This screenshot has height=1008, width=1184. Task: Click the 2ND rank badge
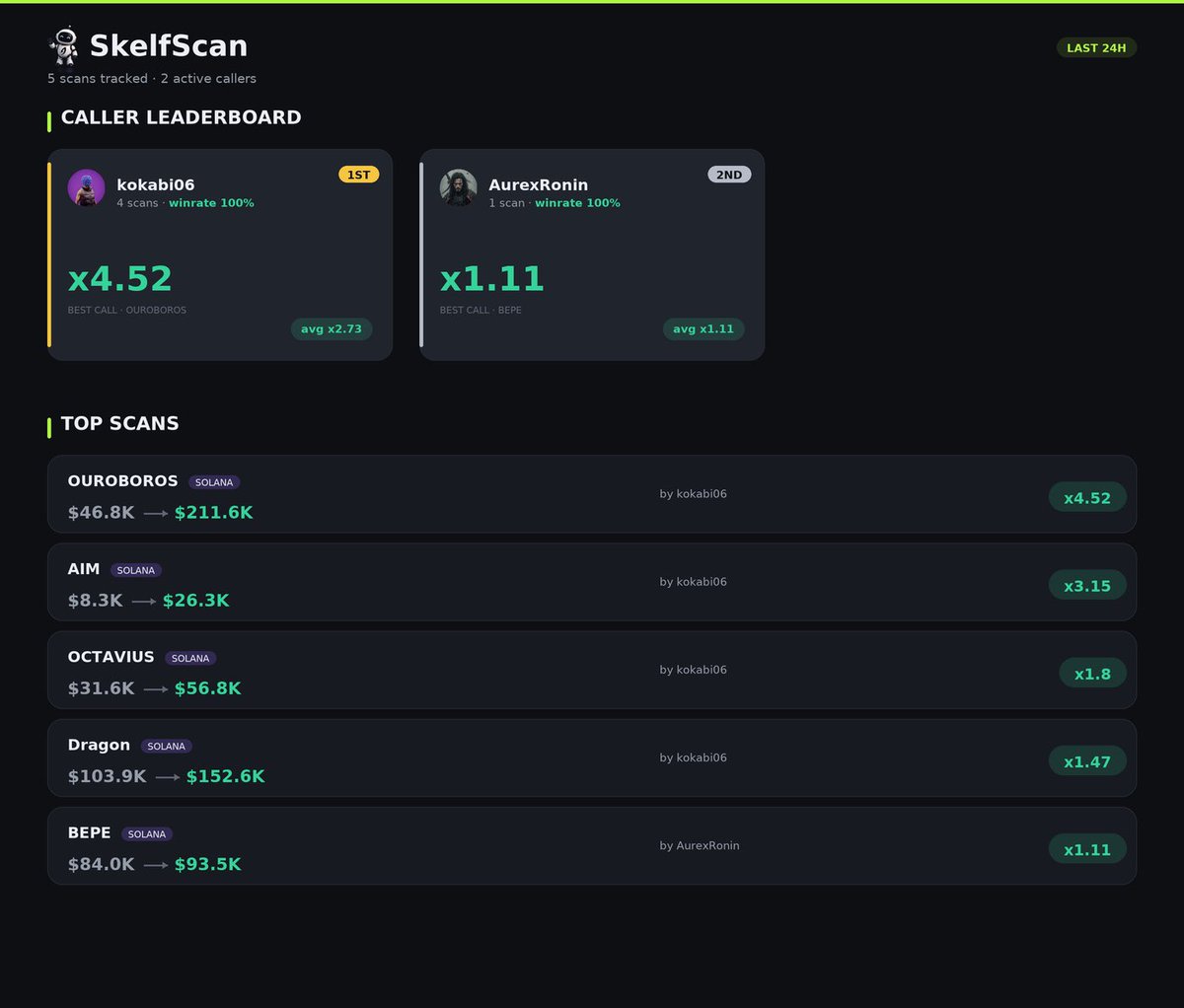point(729,175)
